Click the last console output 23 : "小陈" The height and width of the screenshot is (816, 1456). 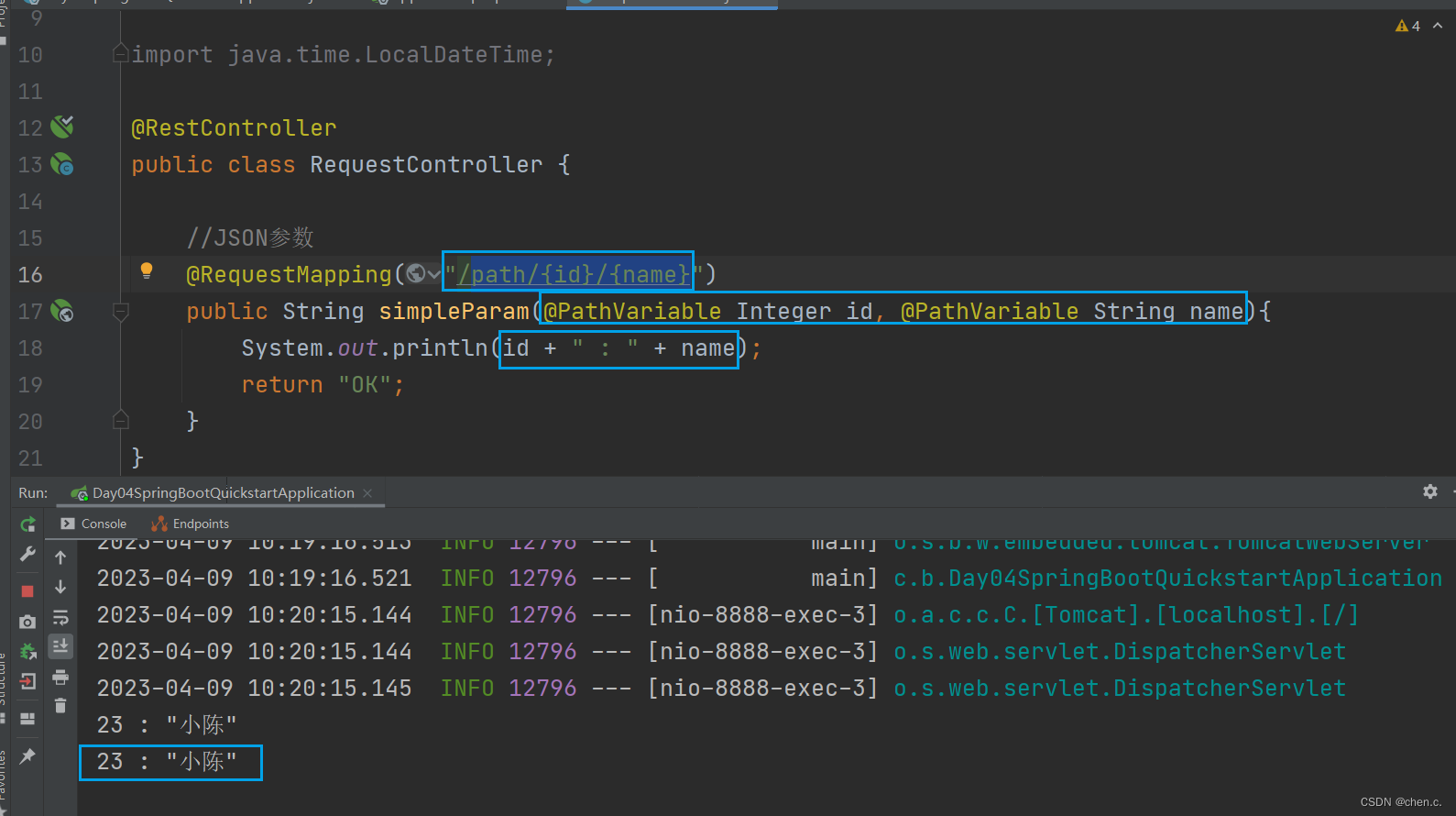pyautogui.click(x=167, y=762)
